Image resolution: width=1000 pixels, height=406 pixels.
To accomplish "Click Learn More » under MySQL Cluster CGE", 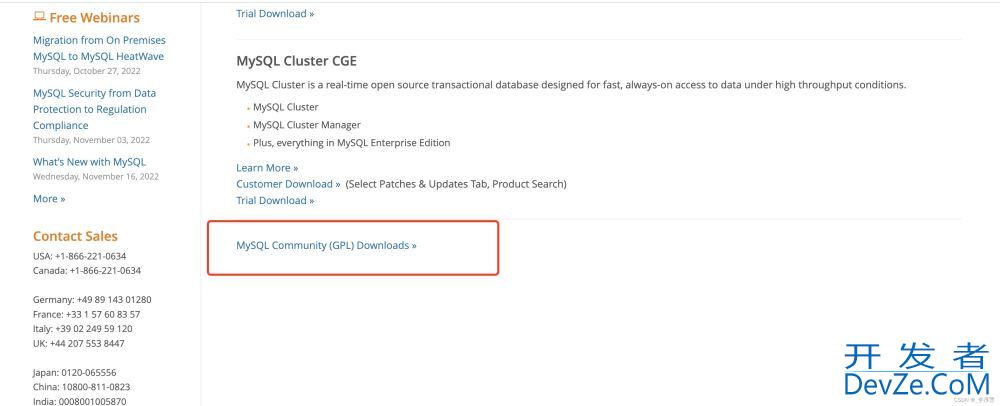I will point(267,168).
